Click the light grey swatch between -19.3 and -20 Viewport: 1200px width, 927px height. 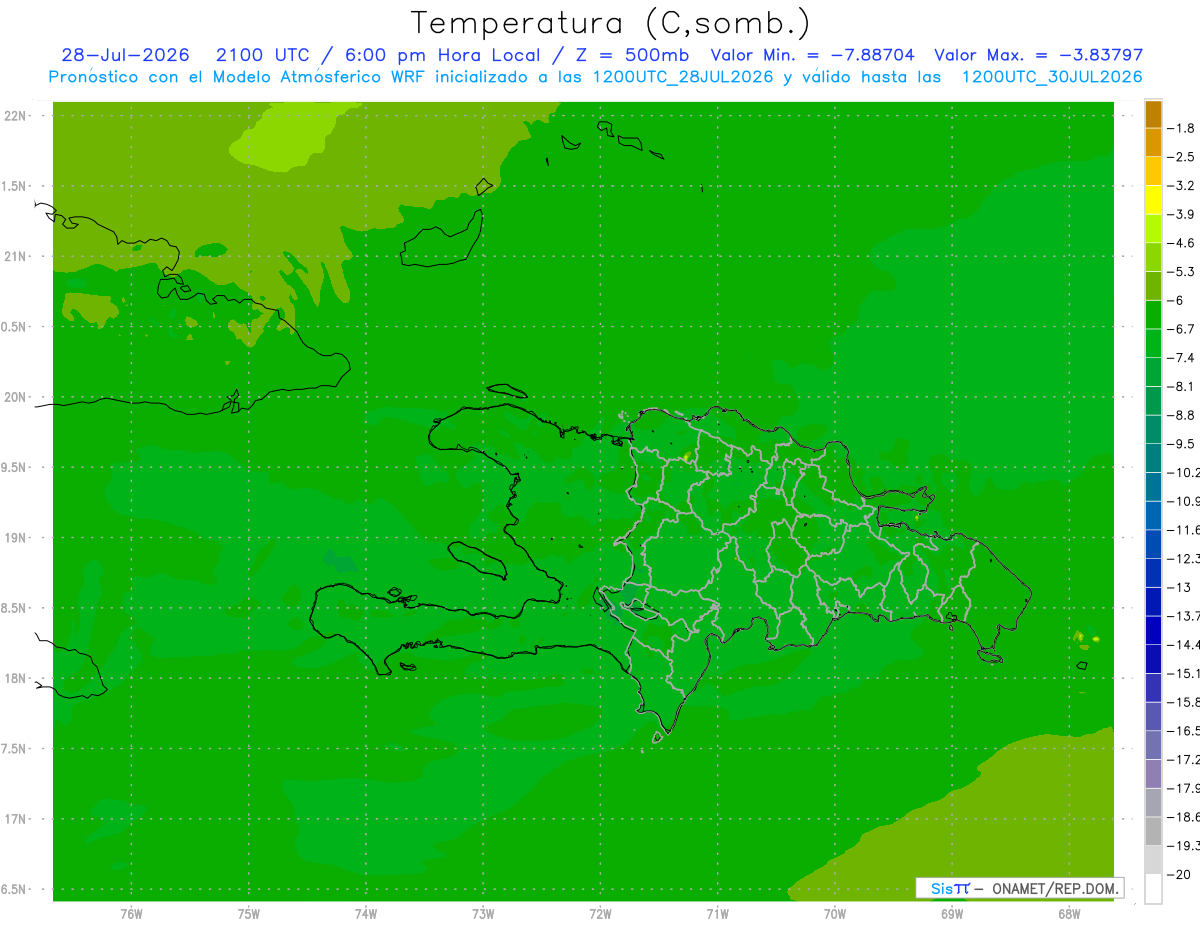pyautogui.click(x=1153, y=860)
